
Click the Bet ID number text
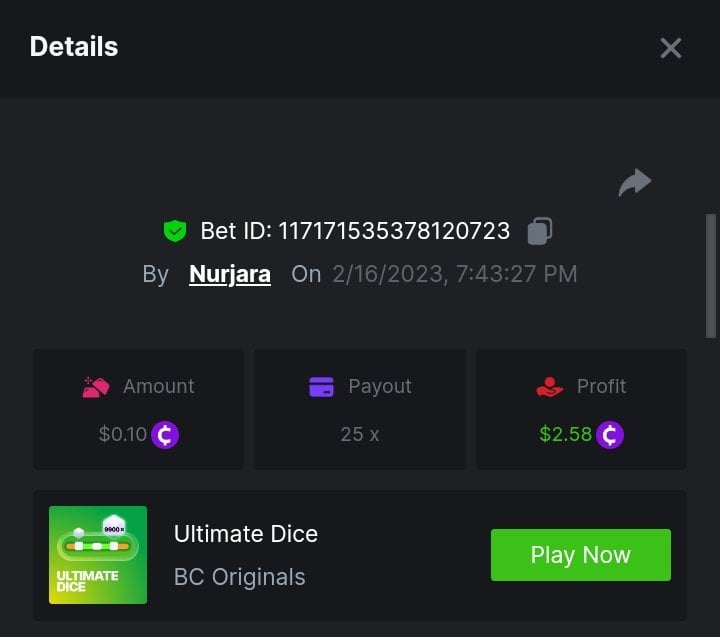click(x=394, y=231)
